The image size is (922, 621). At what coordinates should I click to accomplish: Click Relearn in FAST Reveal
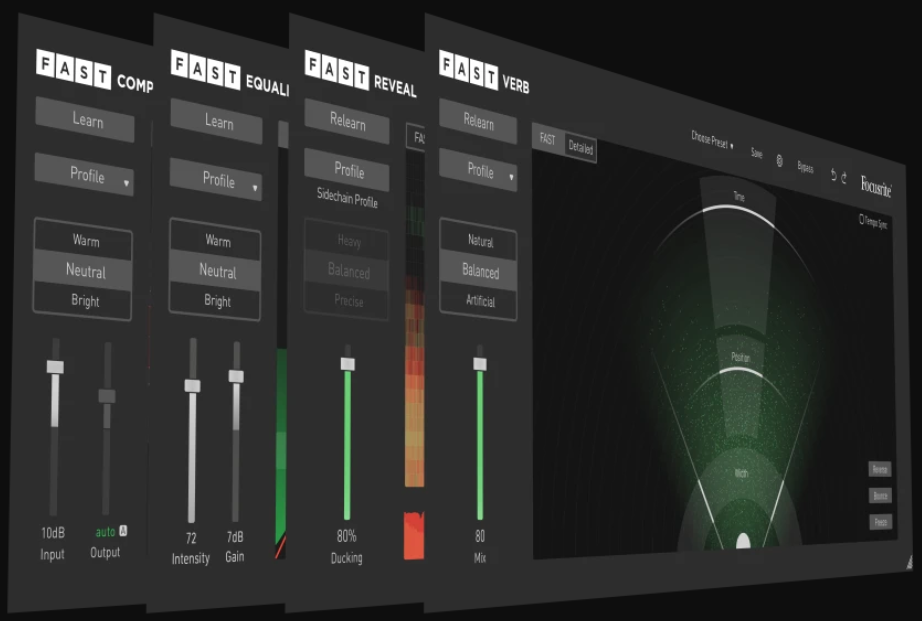(x=347, y=121)
